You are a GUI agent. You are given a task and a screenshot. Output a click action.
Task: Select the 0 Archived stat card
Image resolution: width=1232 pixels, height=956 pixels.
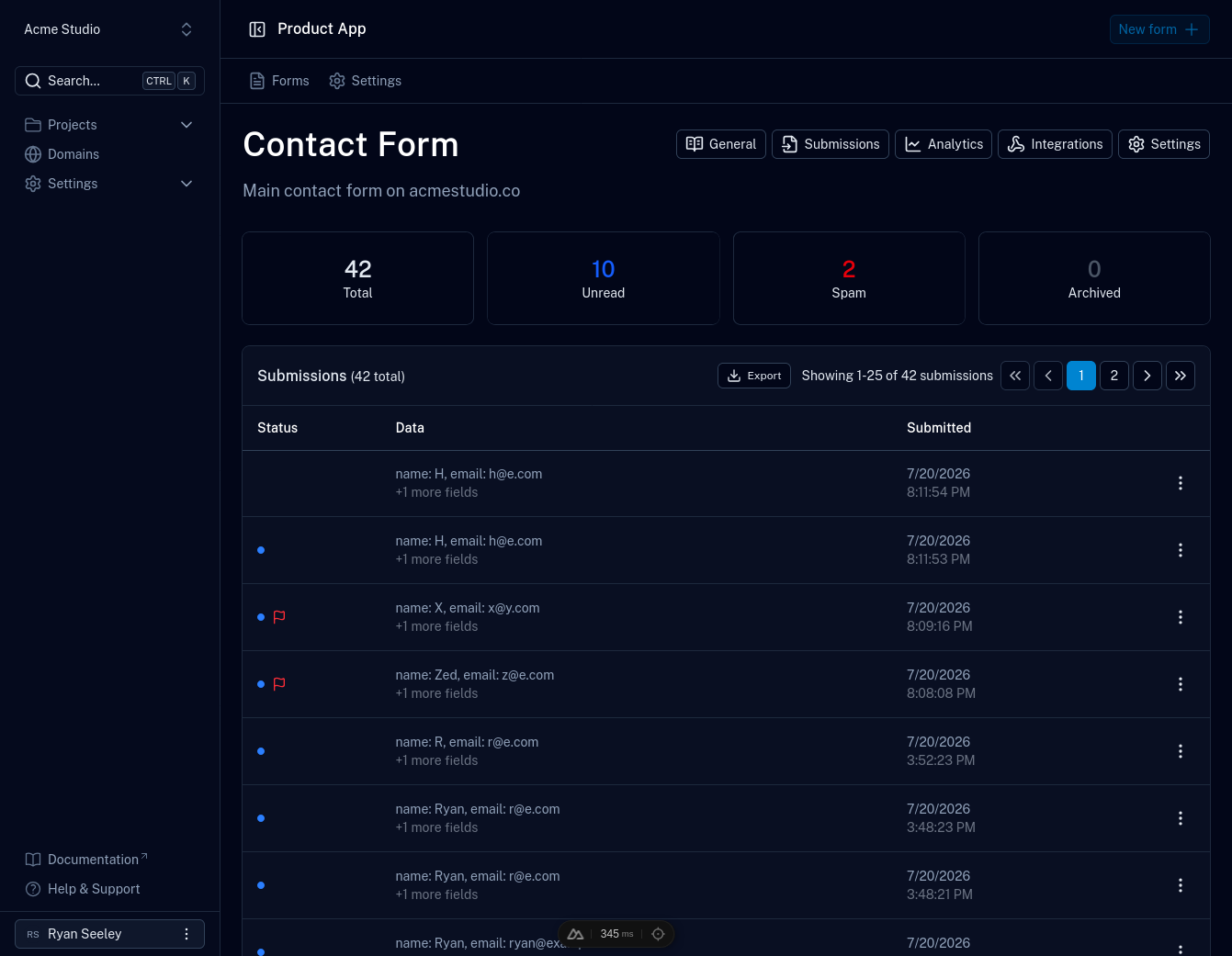coord(1094,278)
